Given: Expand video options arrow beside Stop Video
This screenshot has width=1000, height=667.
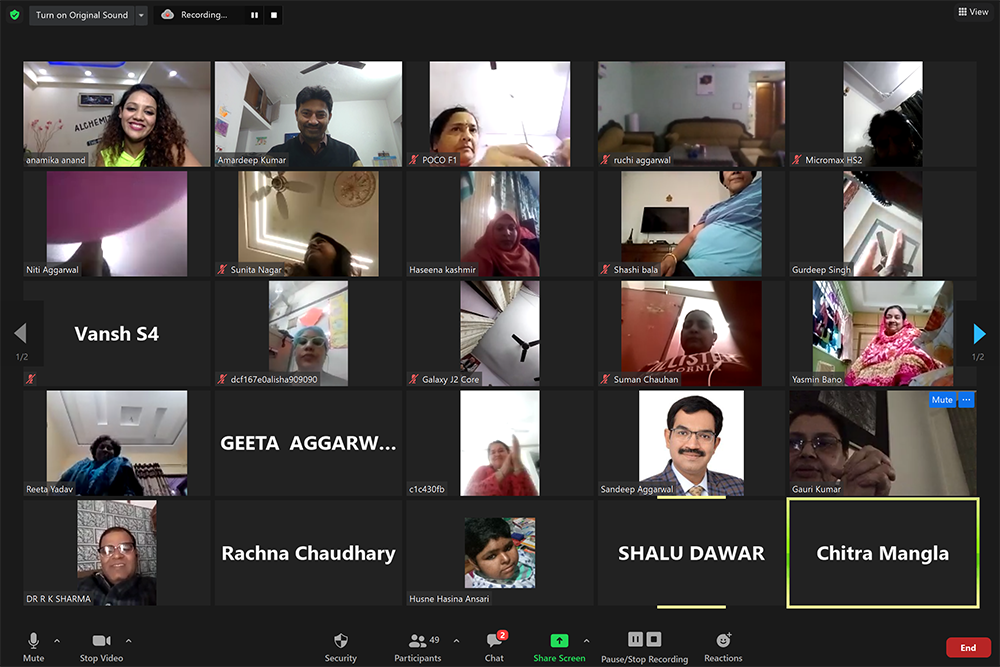Looking at the screenshot, I should tap(128, 641).
